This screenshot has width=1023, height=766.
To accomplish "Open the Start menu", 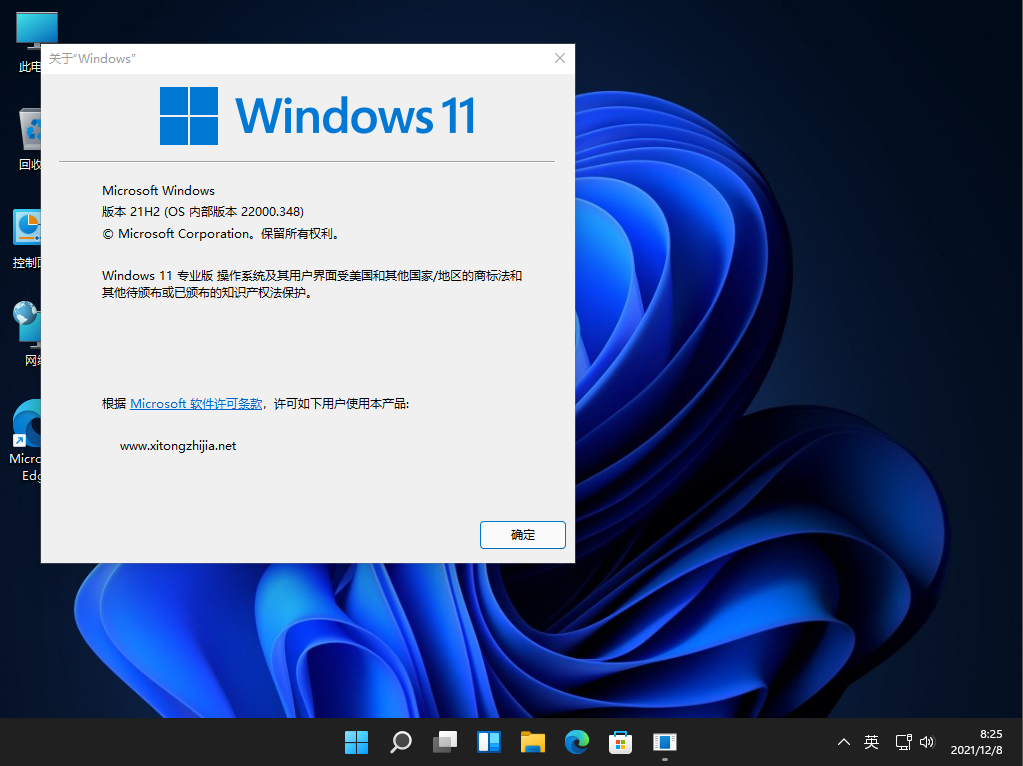I will coord(356,742).
